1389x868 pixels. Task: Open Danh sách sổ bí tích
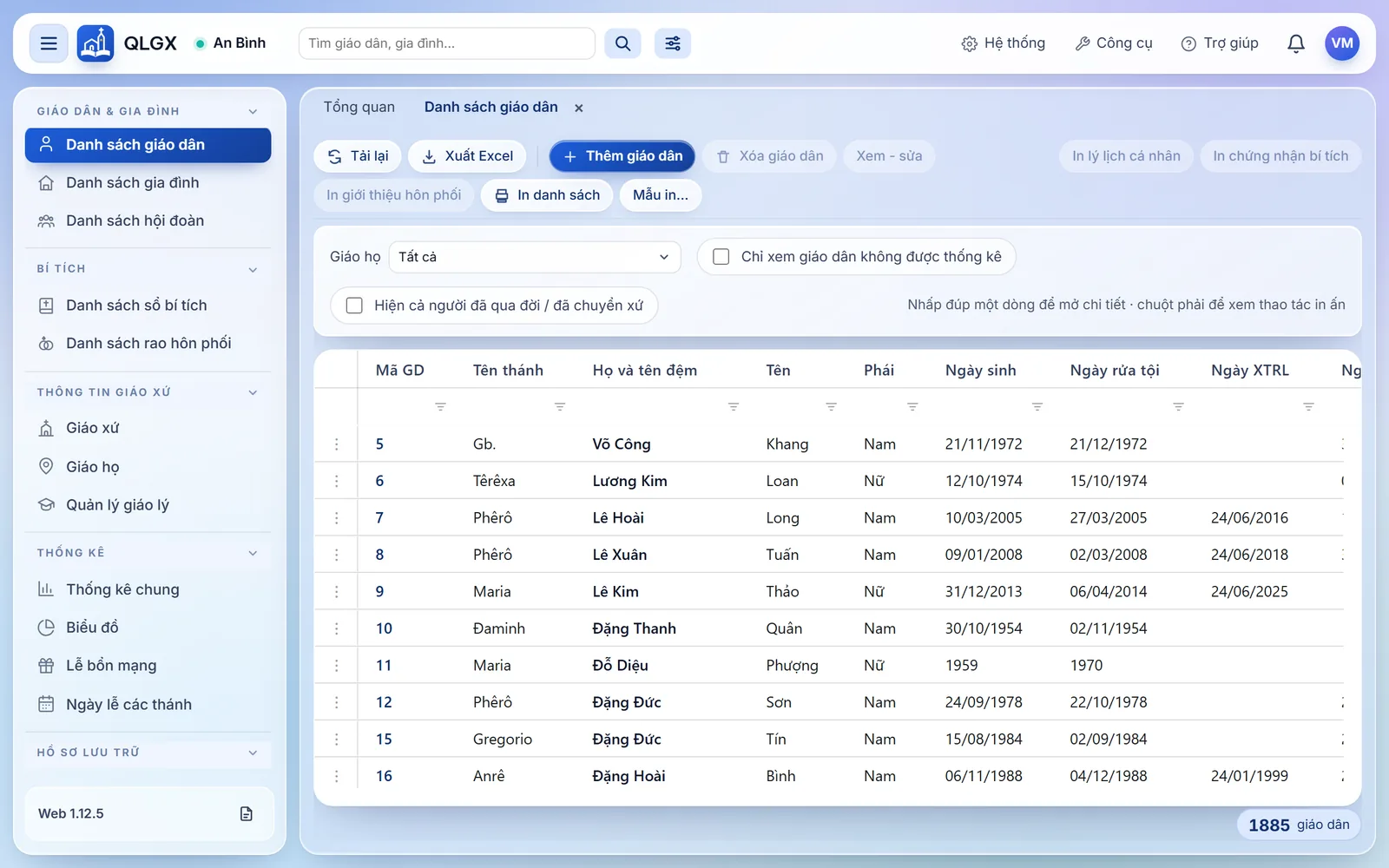(148, 306)
